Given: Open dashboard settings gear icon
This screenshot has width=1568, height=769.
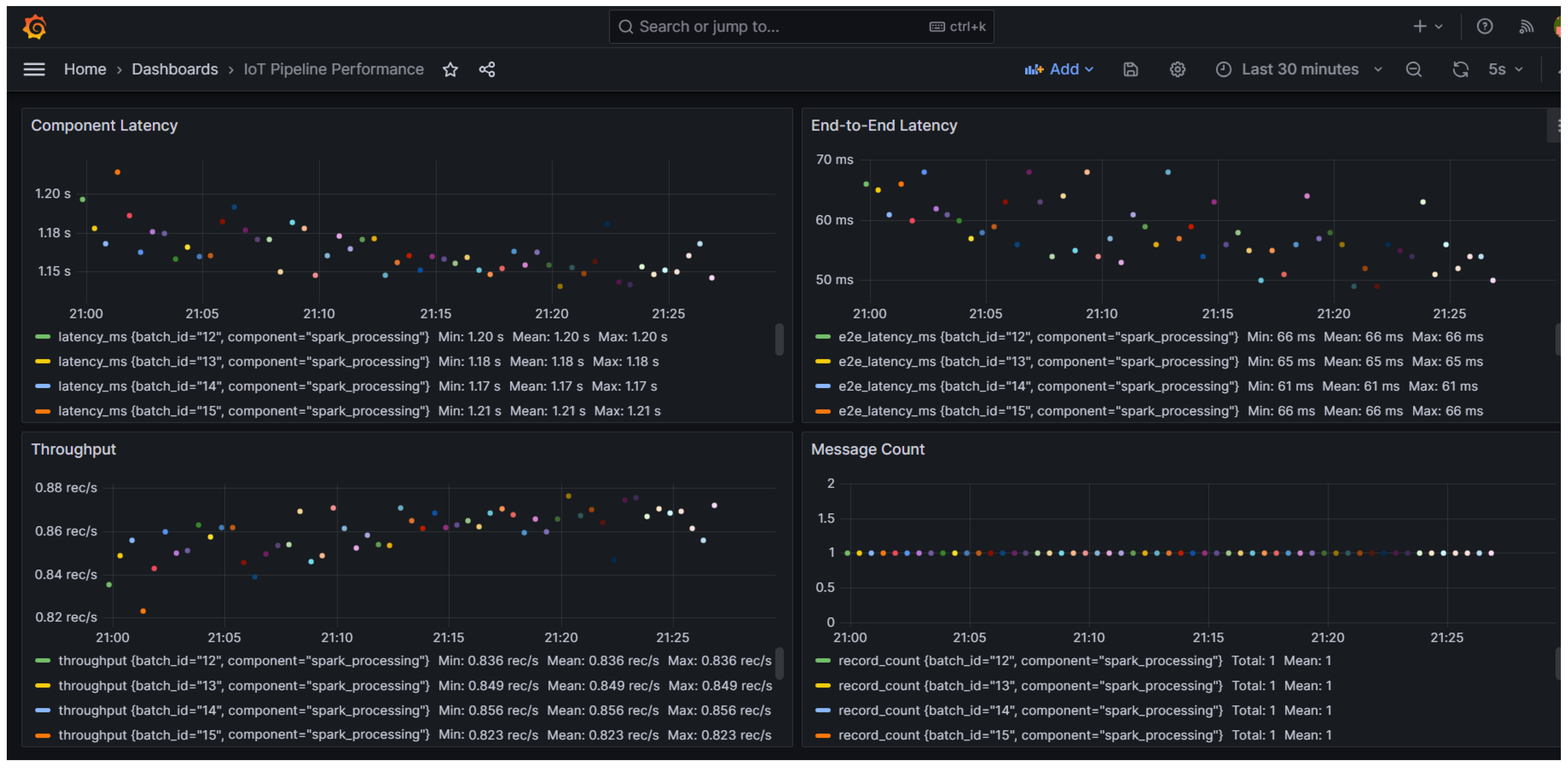Looking at the screenshot, I should pos(1177,70).
